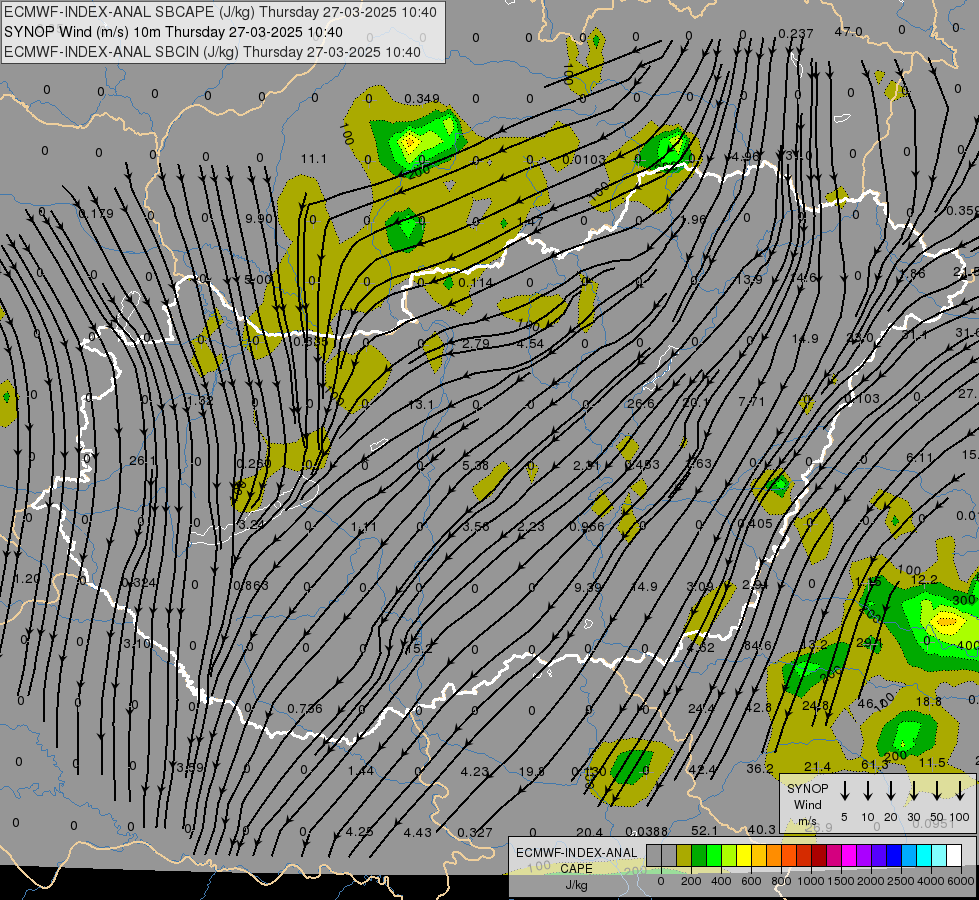
Task: Click the 0.736 map value
Action: point(305,708)
